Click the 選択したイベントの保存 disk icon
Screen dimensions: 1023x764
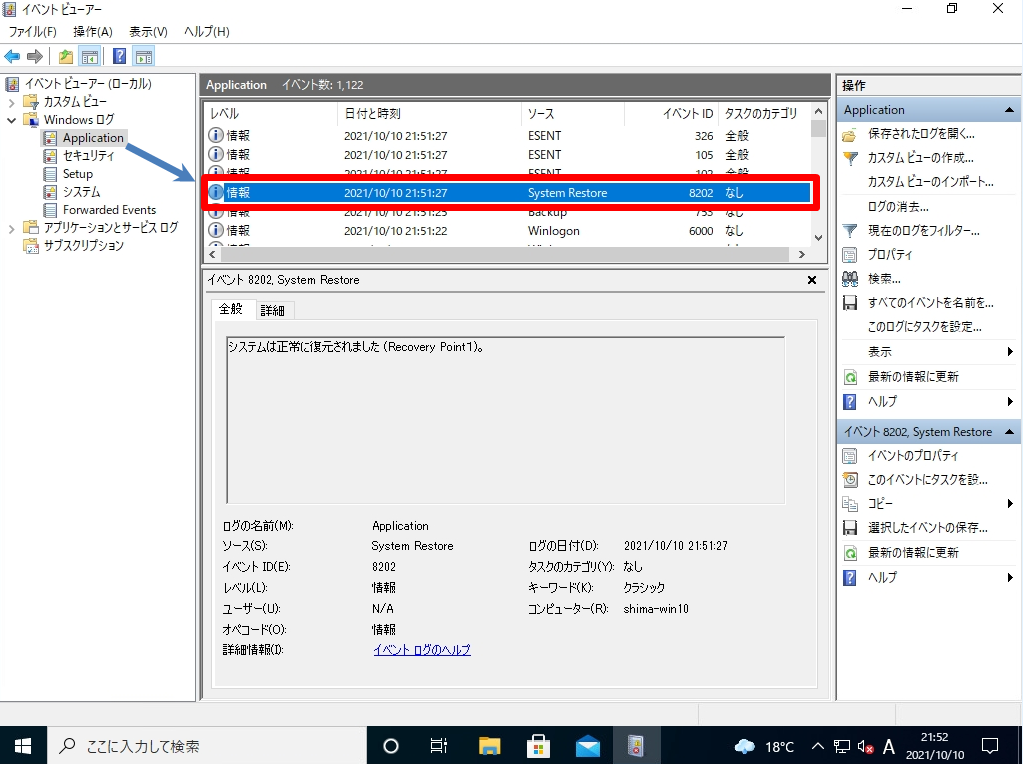[849, 528]
